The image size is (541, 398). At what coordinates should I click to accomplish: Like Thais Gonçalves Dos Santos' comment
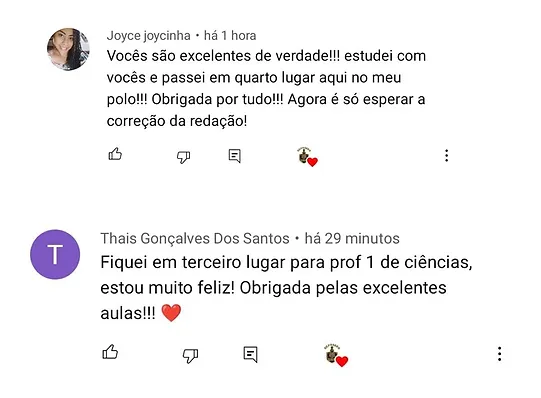tap(110, 352)
